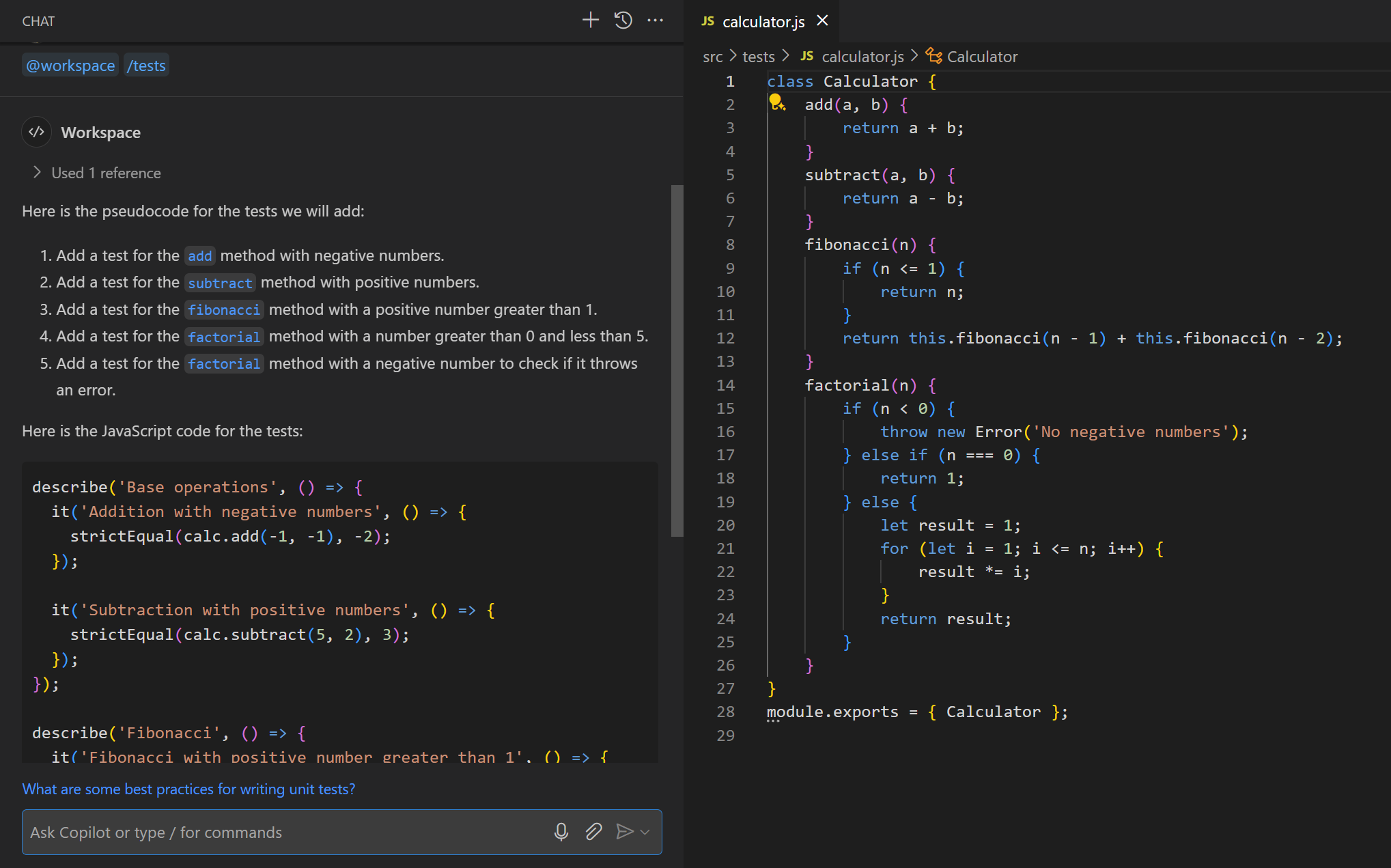Click the /tests command tag

146,66
